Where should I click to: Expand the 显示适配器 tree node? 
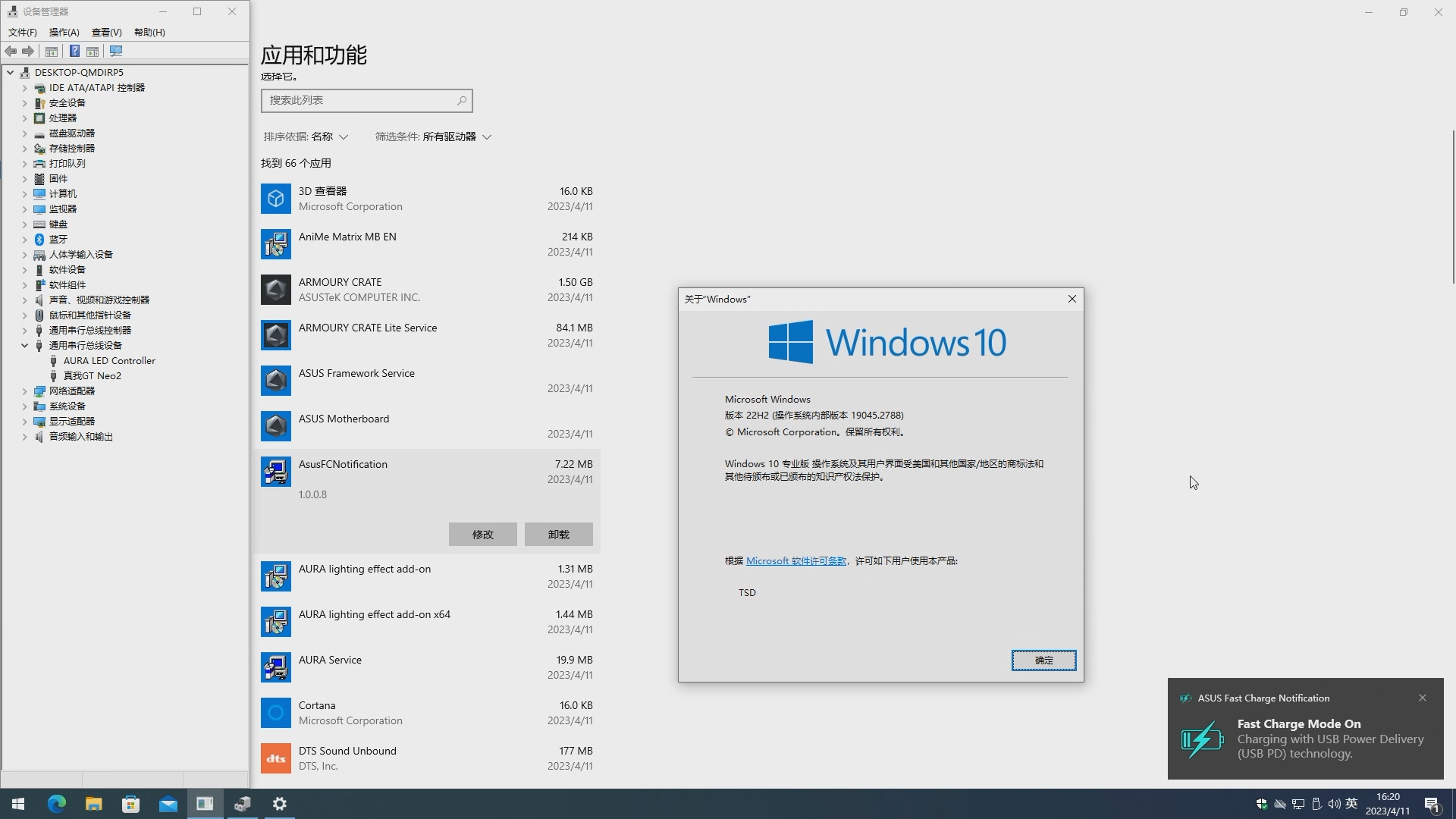(x=24, y=422)
